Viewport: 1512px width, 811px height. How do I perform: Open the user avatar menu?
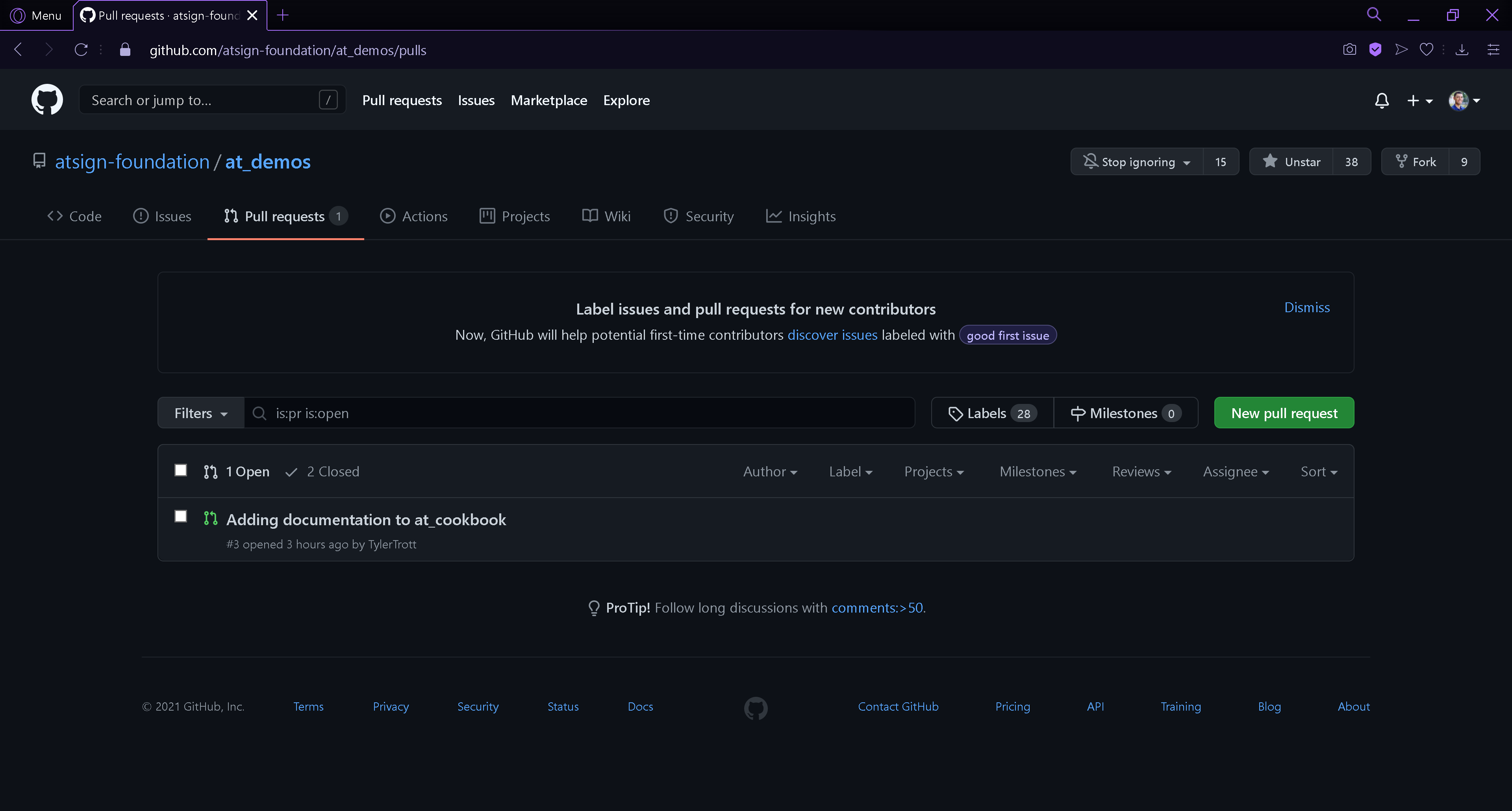point(1464,100)
